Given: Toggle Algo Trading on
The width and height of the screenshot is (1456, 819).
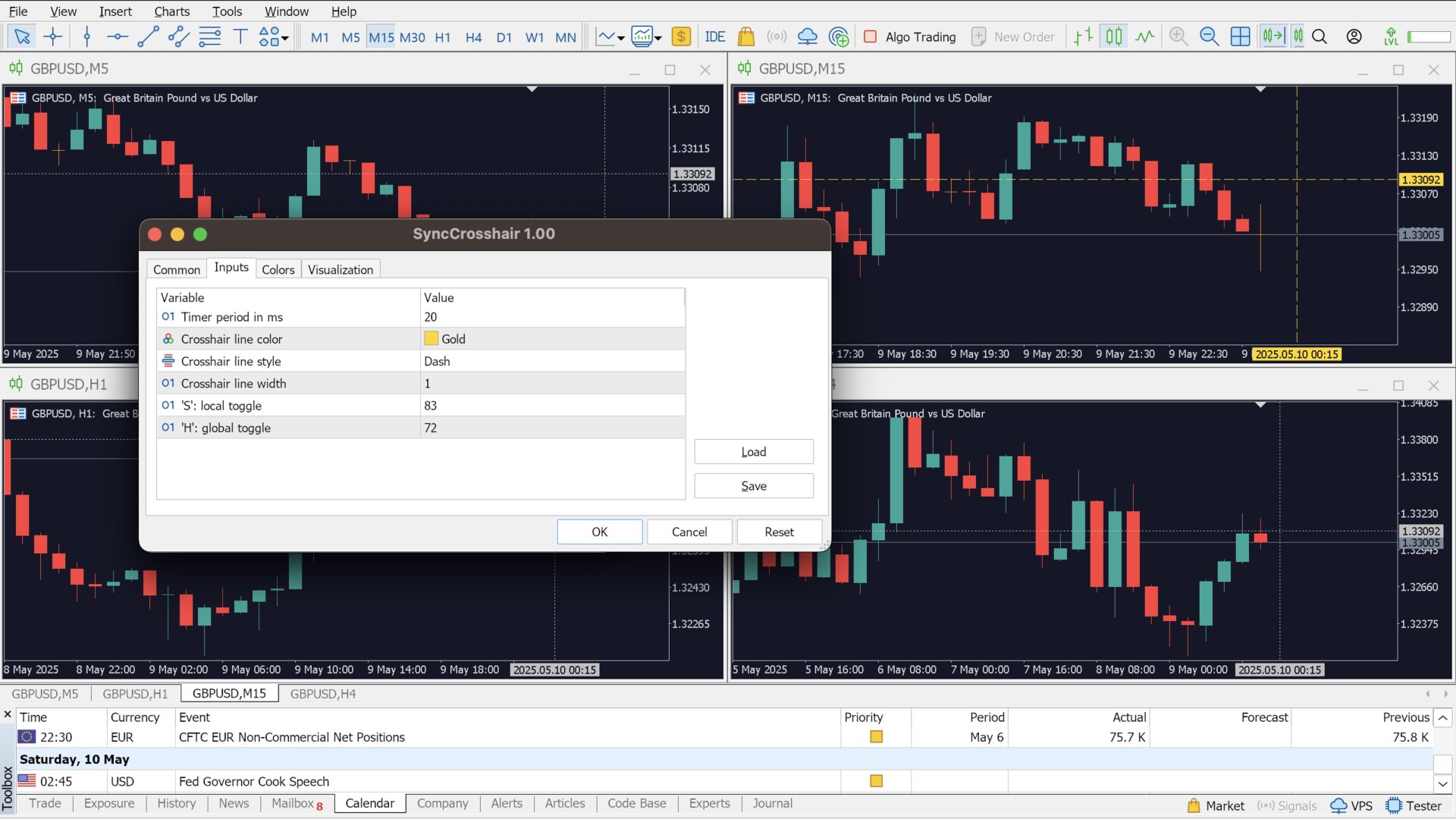Looking at the screenshot, I should tap(910, 36).
